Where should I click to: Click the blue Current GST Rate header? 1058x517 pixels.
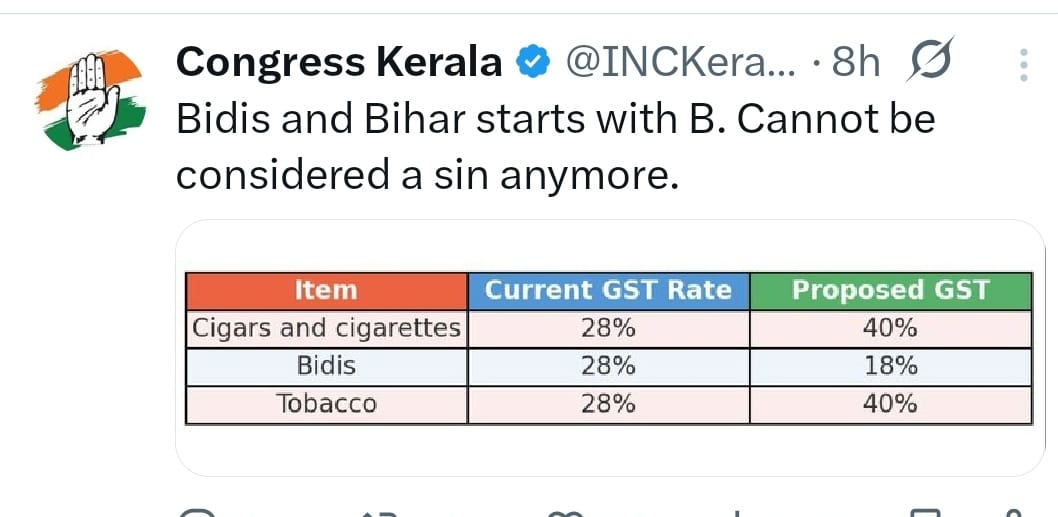coord(608,291)
